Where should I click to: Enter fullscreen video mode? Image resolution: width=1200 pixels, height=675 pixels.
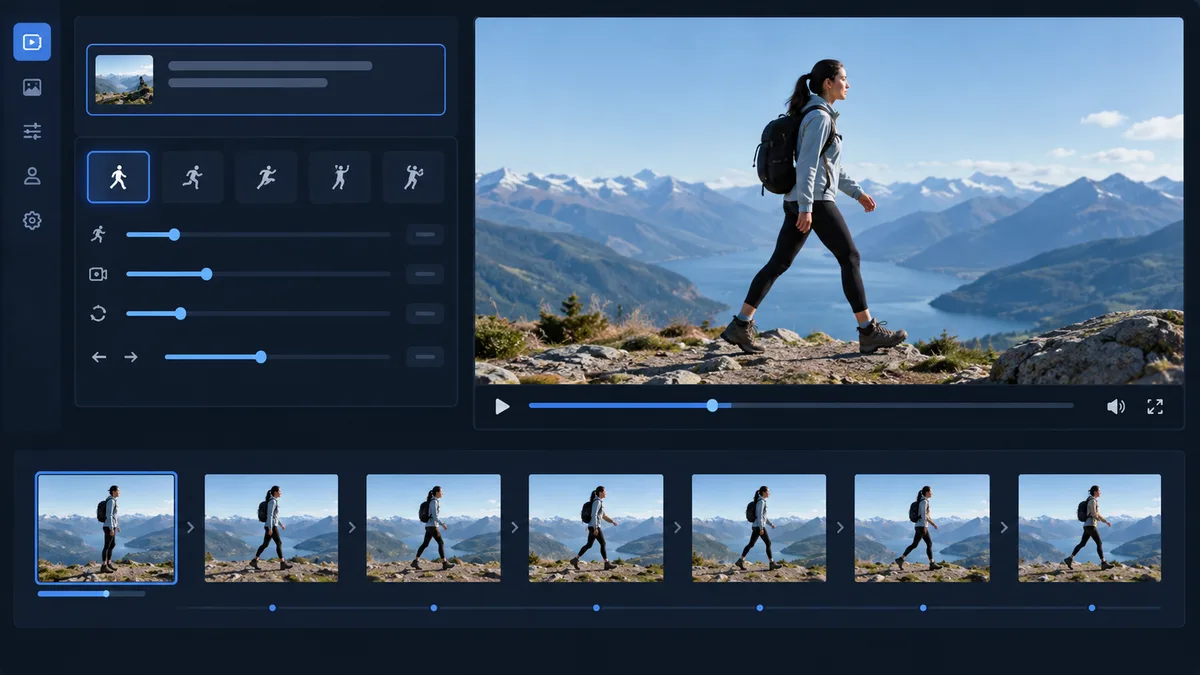pyautogui.click(x=1155, y=406)
